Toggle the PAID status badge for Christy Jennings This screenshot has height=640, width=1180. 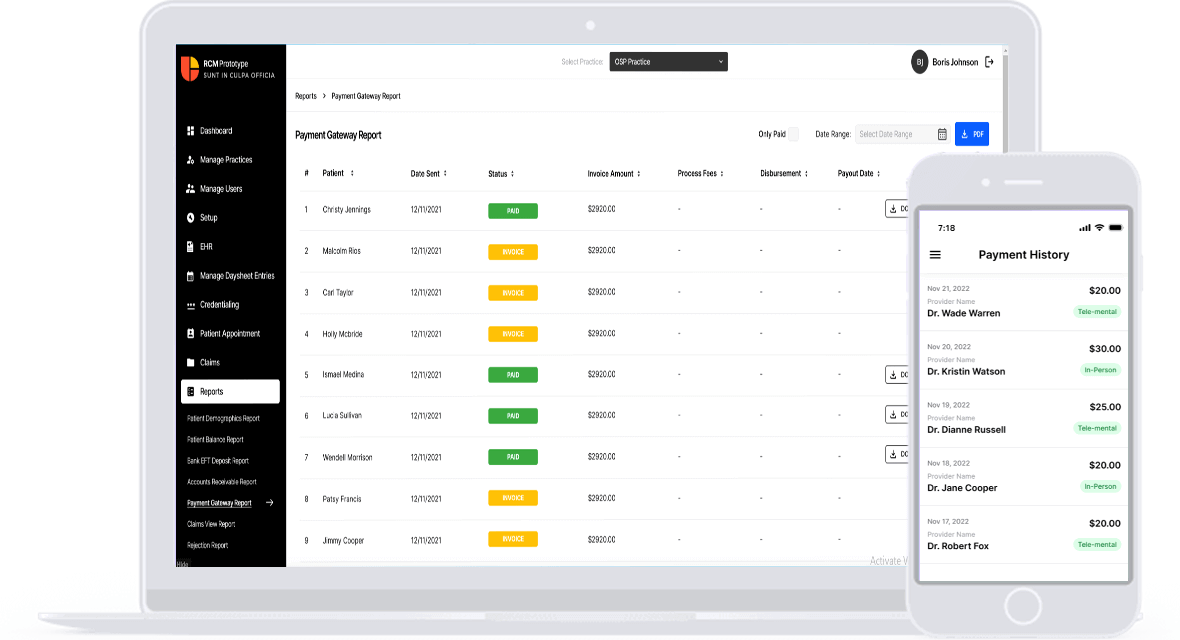click(512, 210)
